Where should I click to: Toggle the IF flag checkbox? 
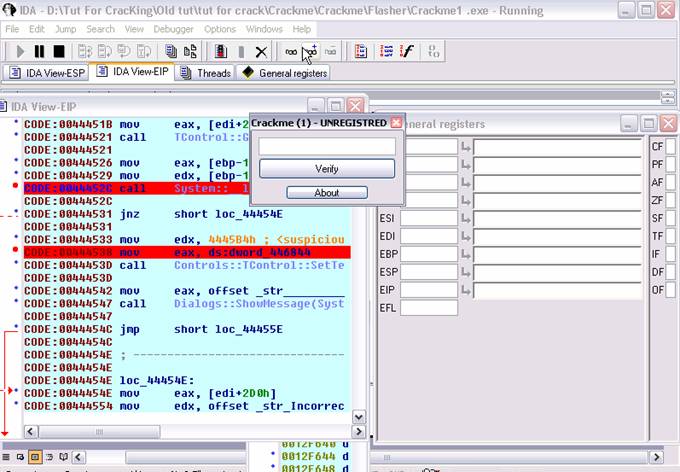pos(671,254)
